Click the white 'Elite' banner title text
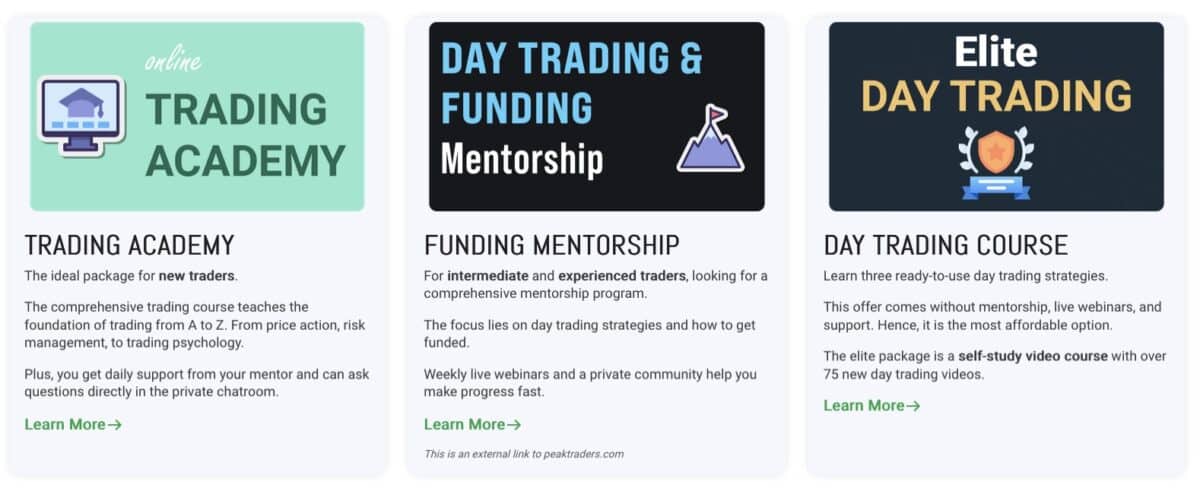The width and height of the screenshot is (1200, 491). coord(995,50)
